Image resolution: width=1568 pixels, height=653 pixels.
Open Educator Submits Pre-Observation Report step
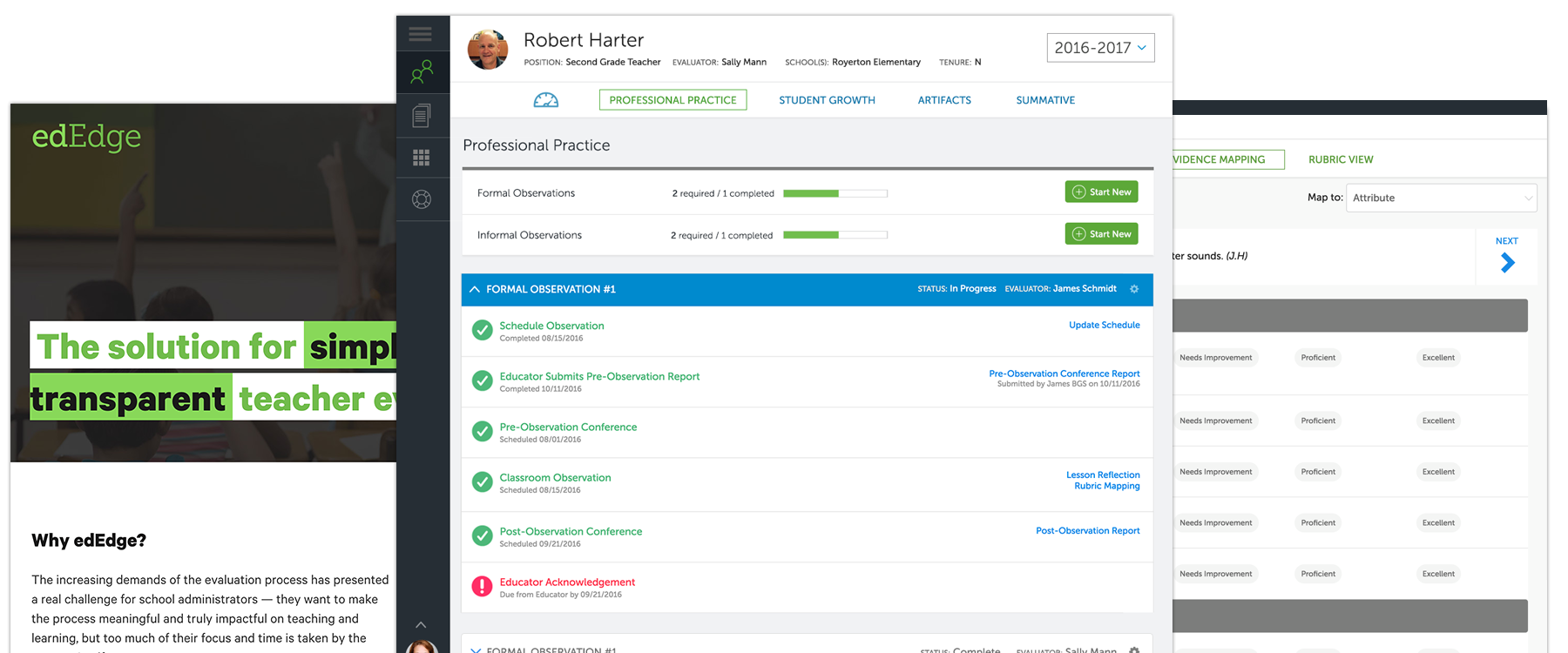click(x=599, y=376)
